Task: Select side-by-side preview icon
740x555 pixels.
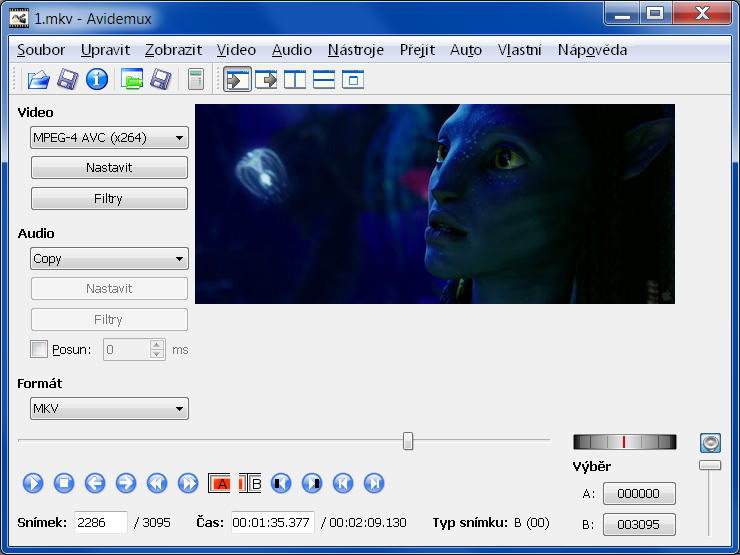Action: pos(295,79)
